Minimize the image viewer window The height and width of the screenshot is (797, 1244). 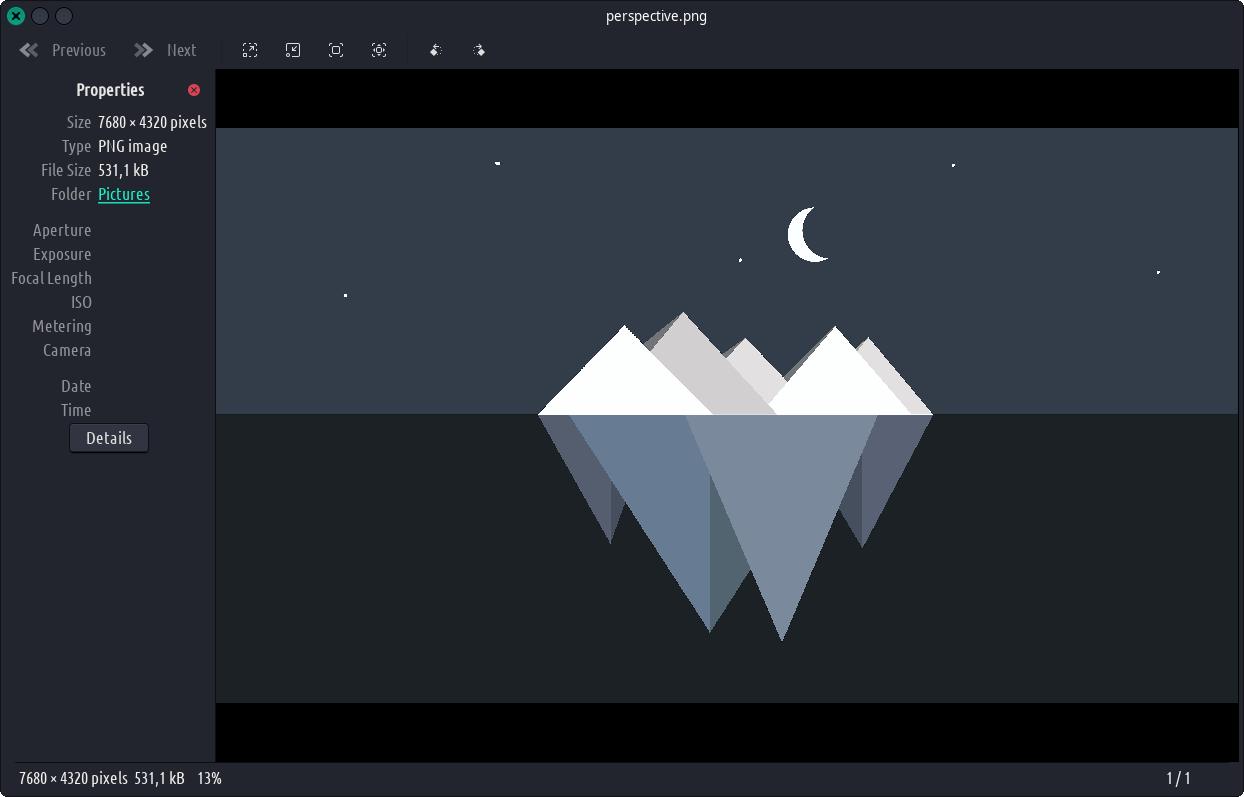(x=40, y=16)
